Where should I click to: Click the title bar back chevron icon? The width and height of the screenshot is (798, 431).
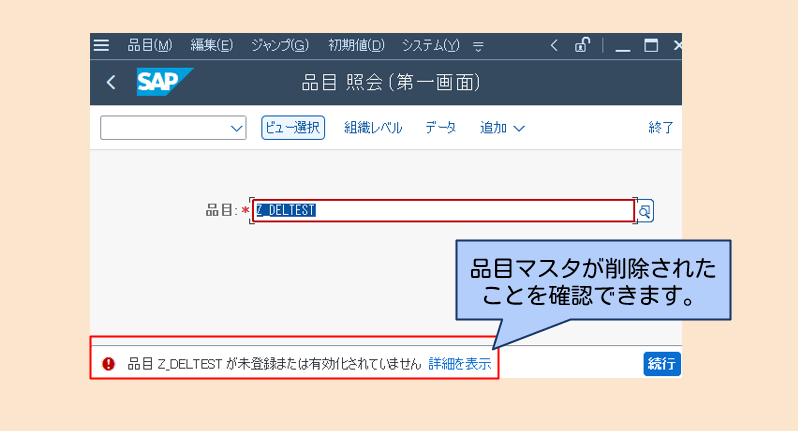click(554, 45)
